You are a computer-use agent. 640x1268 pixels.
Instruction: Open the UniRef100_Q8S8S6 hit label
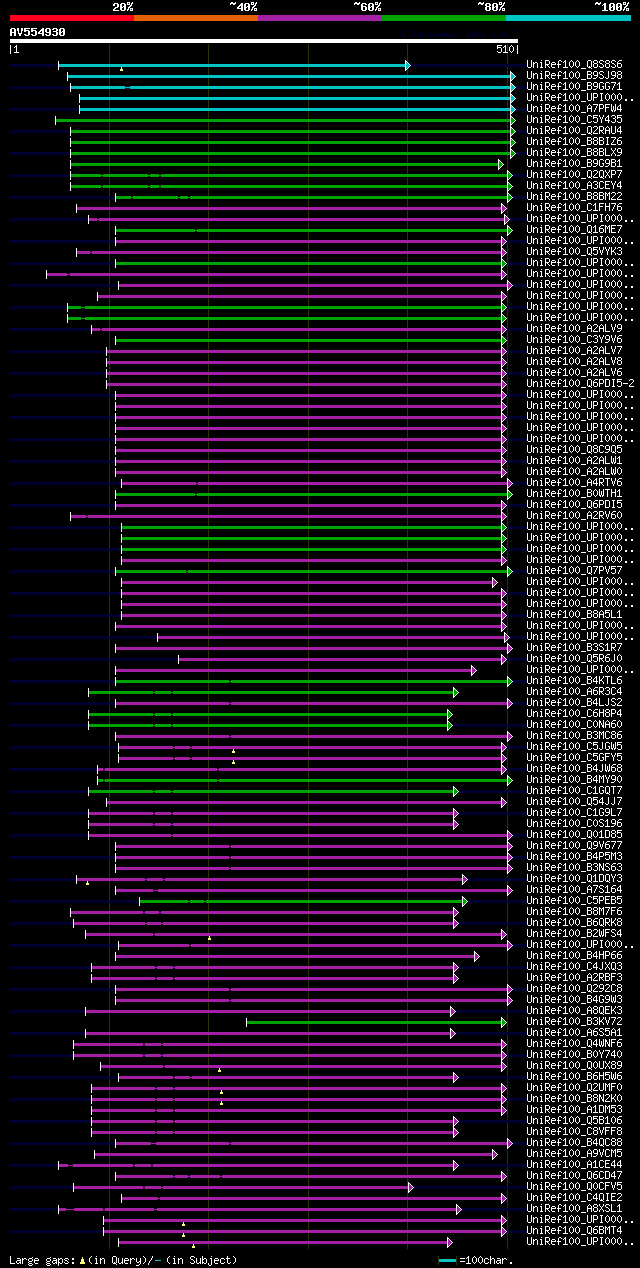pos(575,65)
